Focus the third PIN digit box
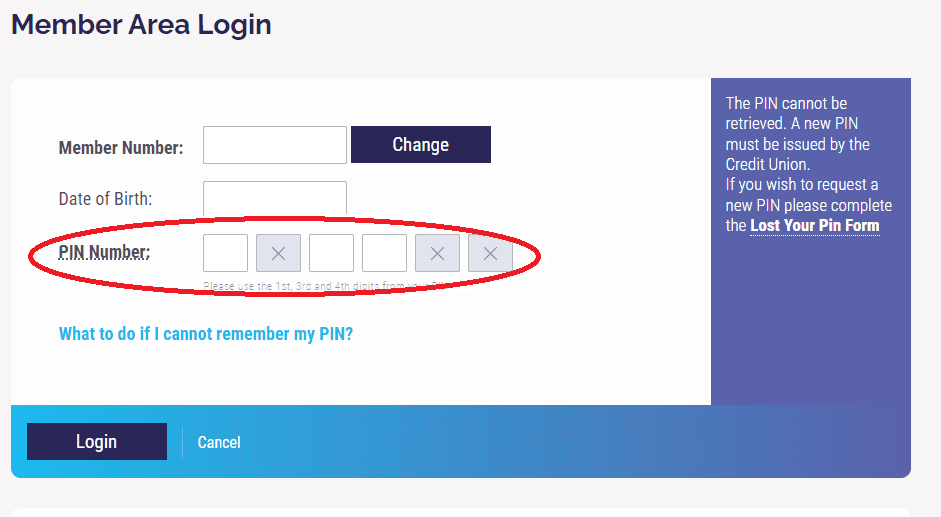Image resolution: width=941 pixels, height=517 pixels. coord(331,253)
